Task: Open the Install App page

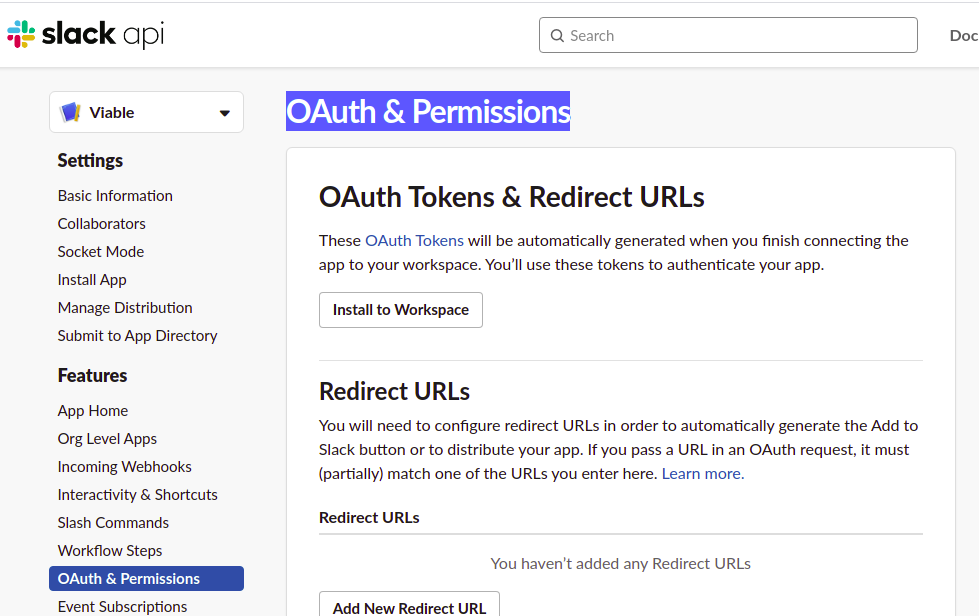Action: pos(91,279)
